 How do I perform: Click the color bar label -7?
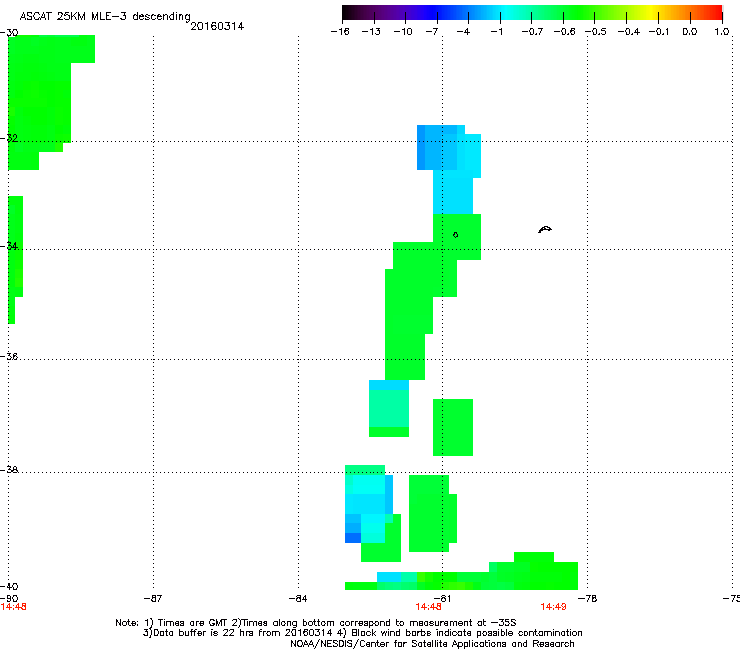tap(432, 32)
